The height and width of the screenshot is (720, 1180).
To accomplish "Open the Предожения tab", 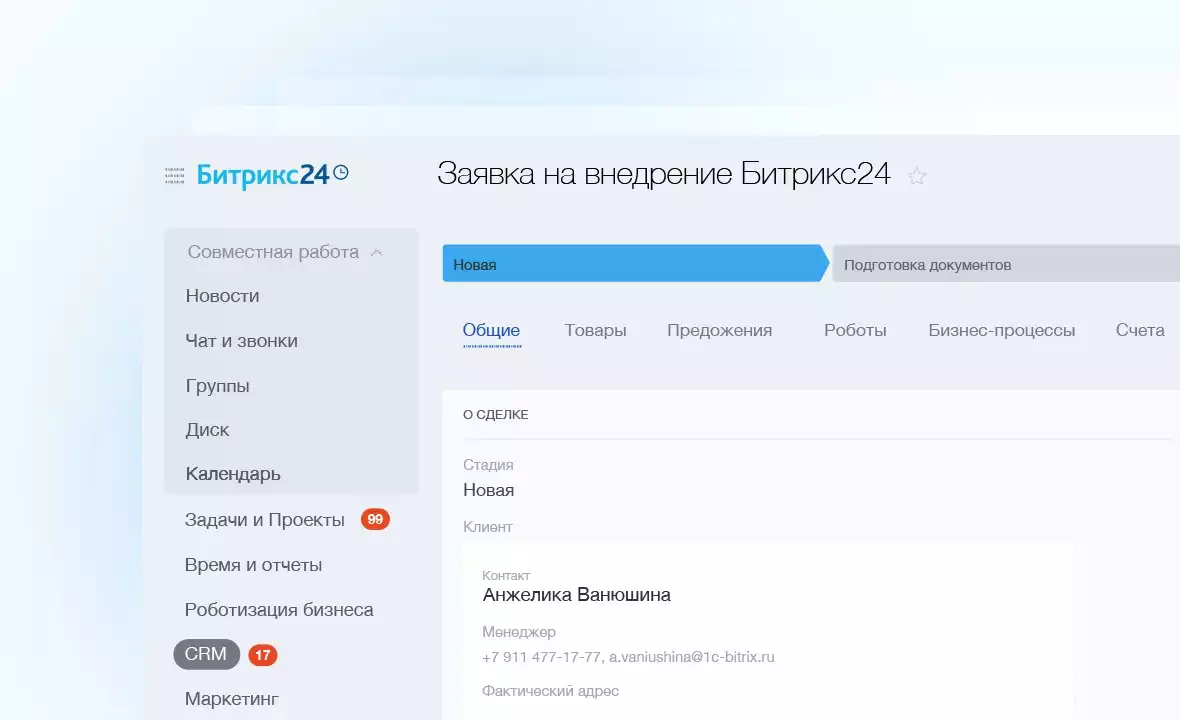I will click(x=719, y=330).
